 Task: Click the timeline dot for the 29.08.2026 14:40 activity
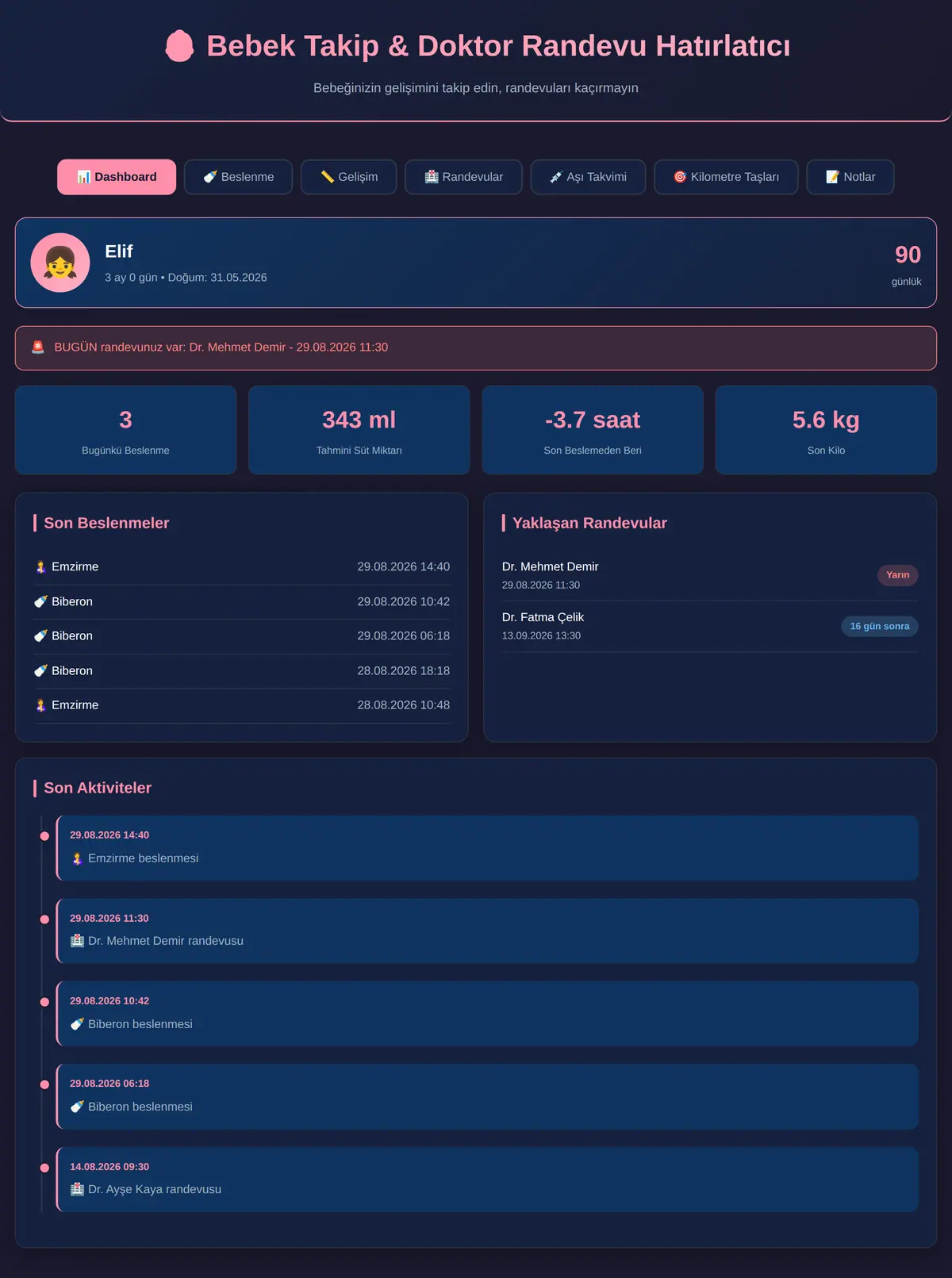(x=44, y=836)
